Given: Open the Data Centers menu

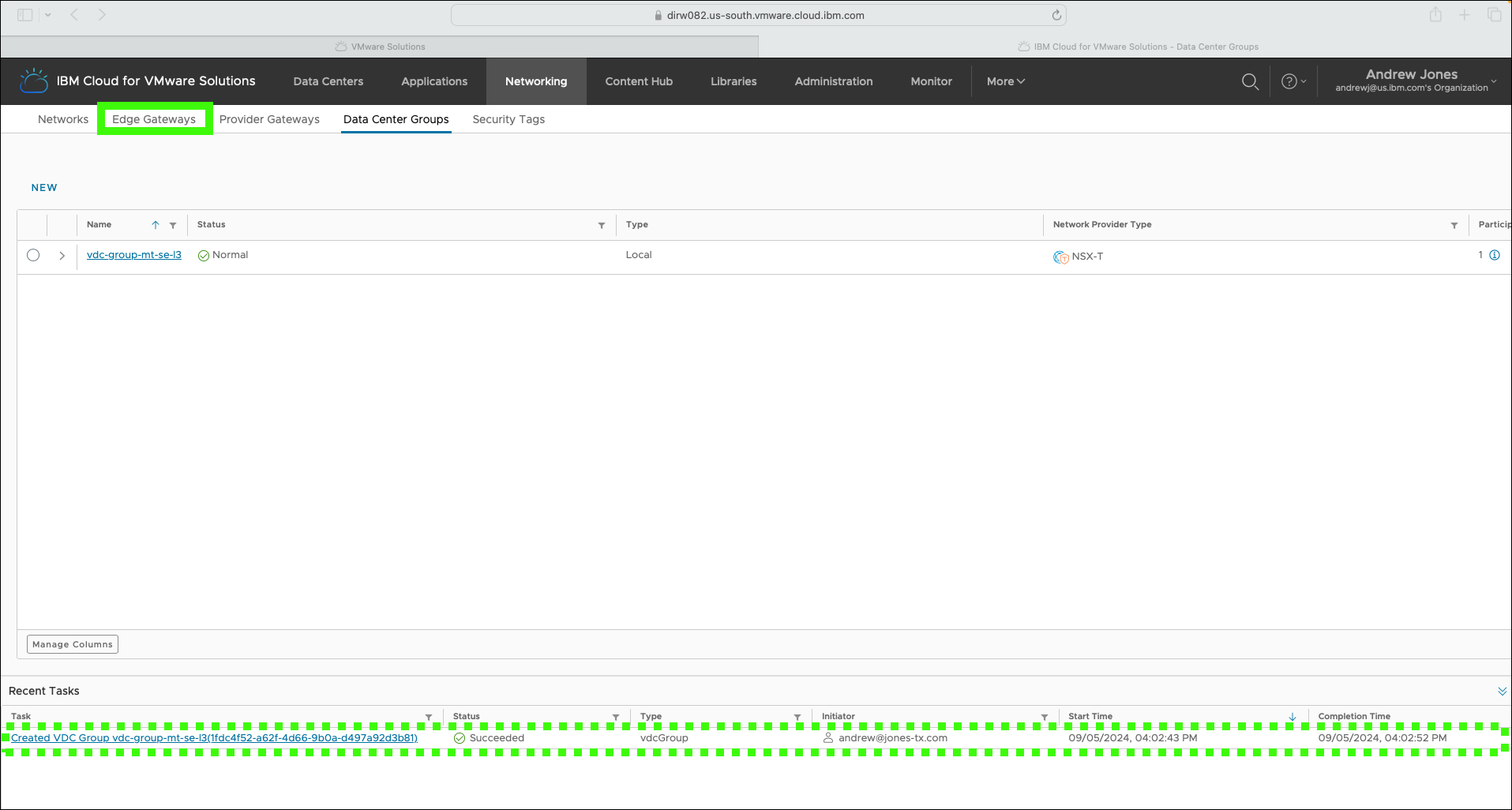Looking at the screenshot, I should [x=328, y=81].
